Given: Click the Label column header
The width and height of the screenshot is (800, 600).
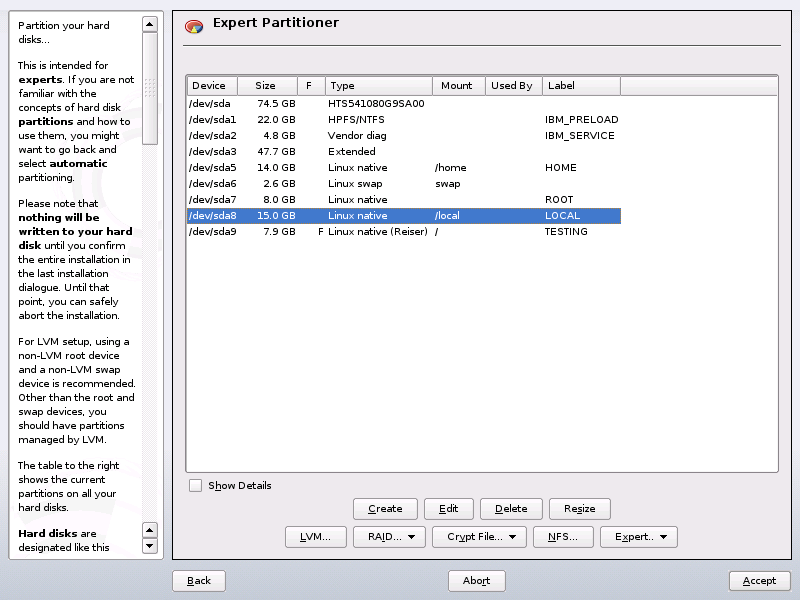Looking at the screenshot, I should click(x=581, y=86).
